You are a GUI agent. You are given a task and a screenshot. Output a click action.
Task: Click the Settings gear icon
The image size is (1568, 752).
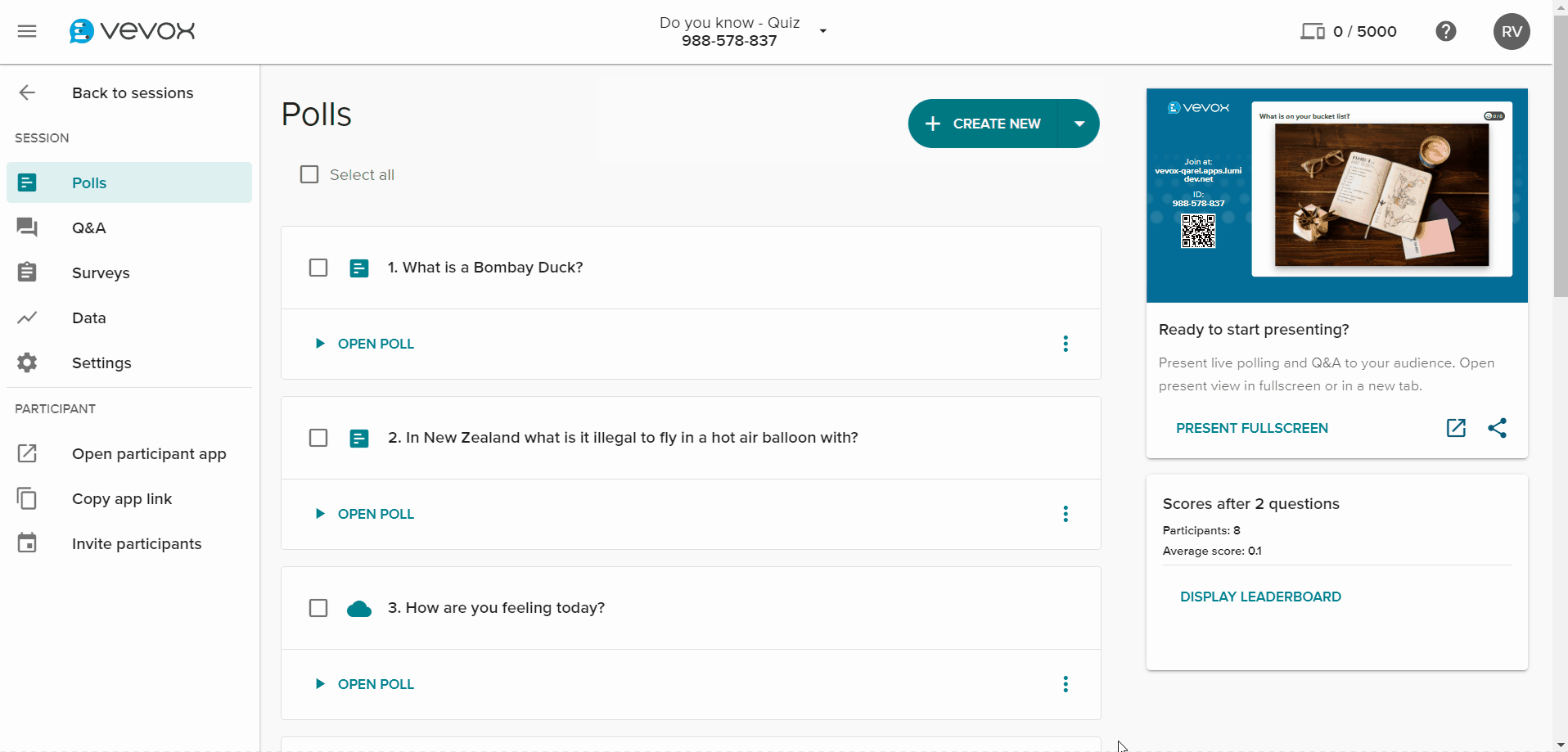pyautogui.click(x=27, y=362)
